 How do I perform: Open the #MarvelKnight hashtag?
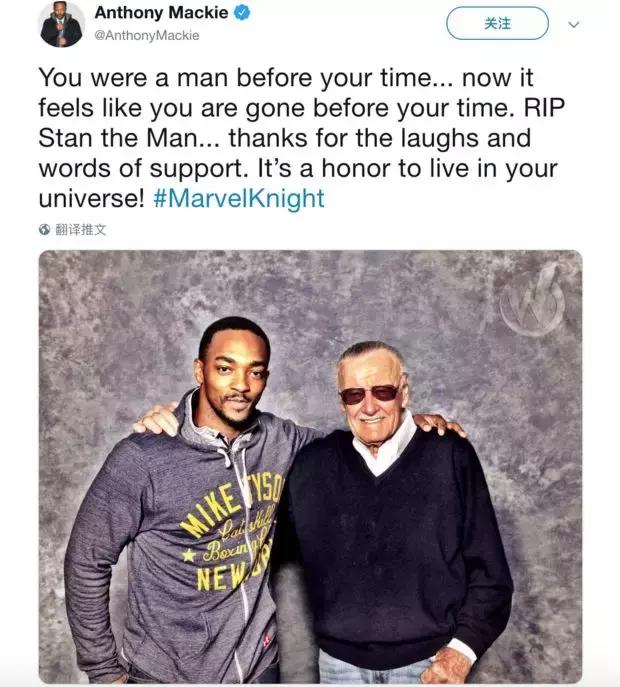tap(239, 198)
